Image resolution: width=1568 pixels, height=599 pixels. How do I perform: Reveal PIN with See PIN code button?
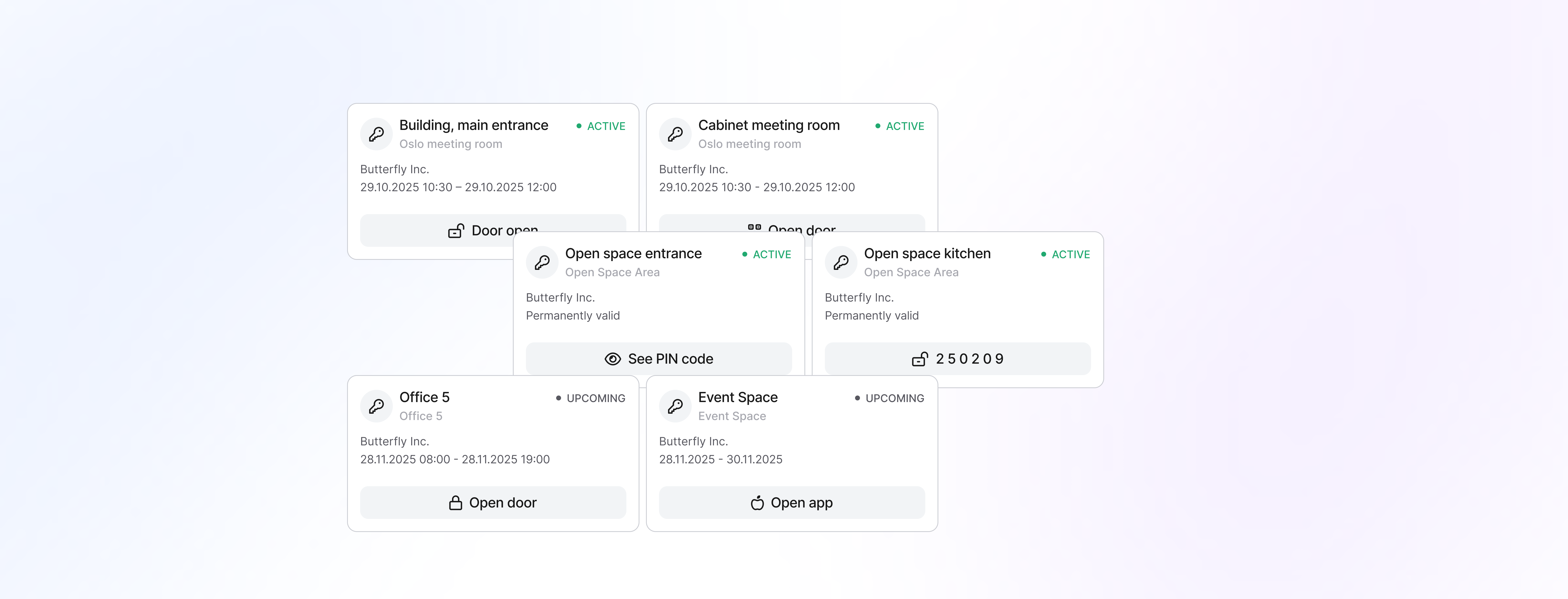pos(659,359)
